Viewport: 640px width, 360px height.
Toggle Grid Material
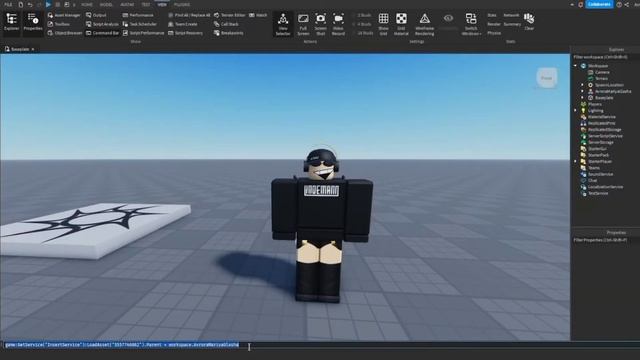(x=401, y=24)
